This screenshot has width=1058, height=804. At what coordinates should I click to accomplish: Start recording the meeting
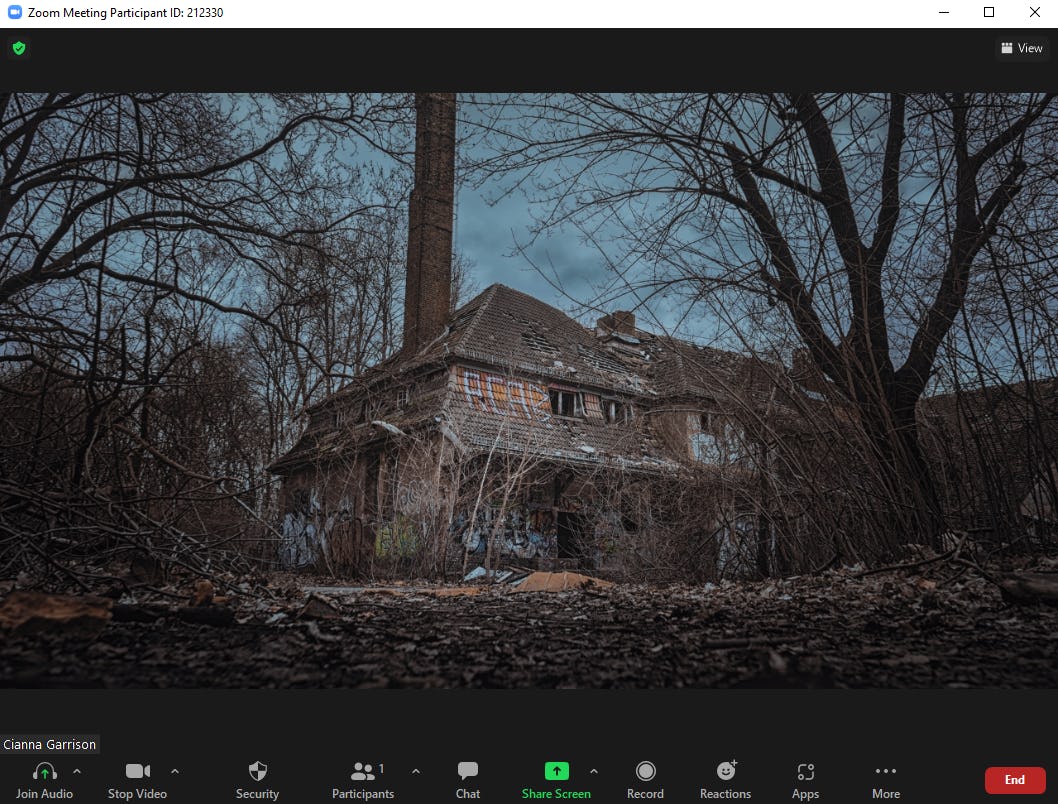[645, 771]
